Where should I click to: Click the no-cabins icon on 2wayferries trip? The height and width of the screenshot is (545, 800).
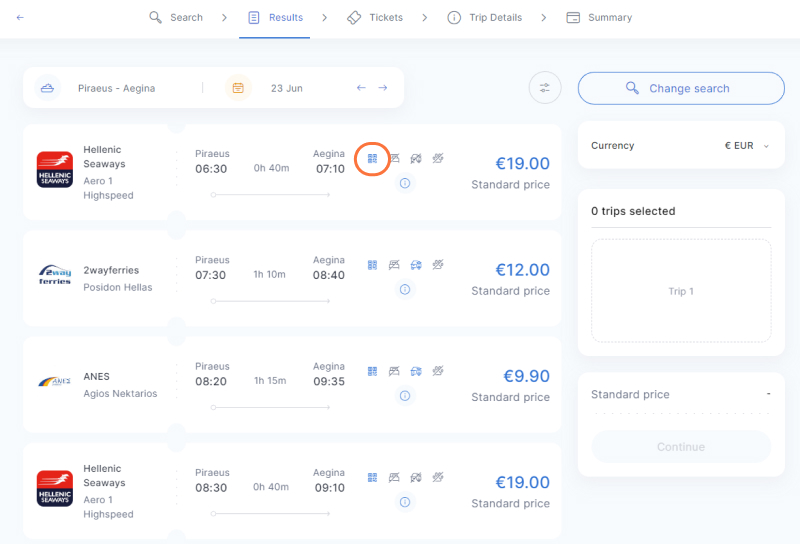394,265
